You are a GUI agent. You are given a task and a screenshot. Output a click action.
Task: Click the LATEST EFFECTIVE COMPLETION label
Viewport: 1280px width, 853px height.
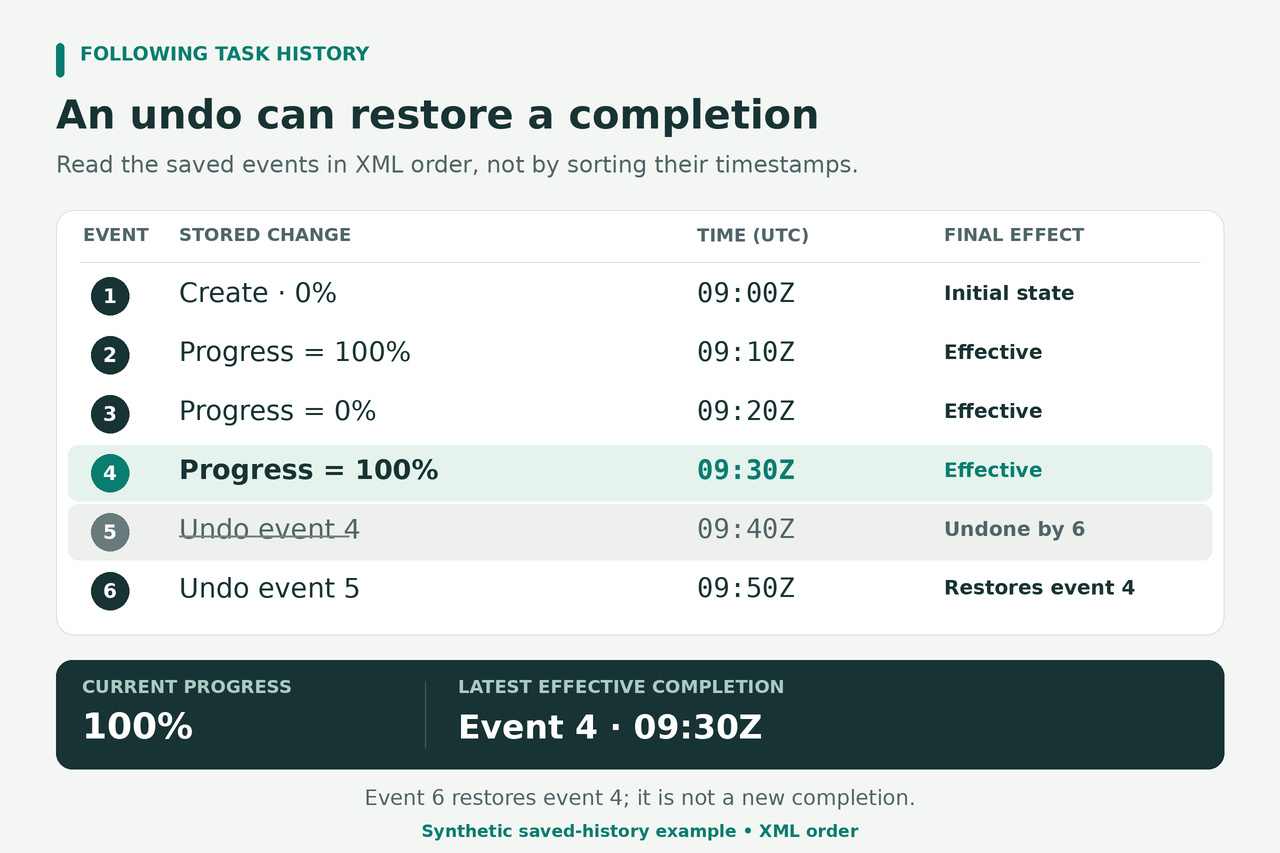[x=621, y=687]
